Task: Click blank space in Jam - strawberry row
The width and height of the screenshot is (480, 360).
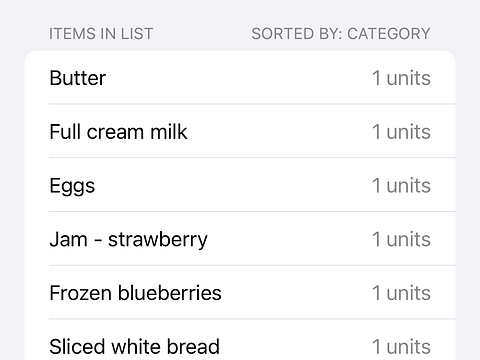Action: (290, 239)
